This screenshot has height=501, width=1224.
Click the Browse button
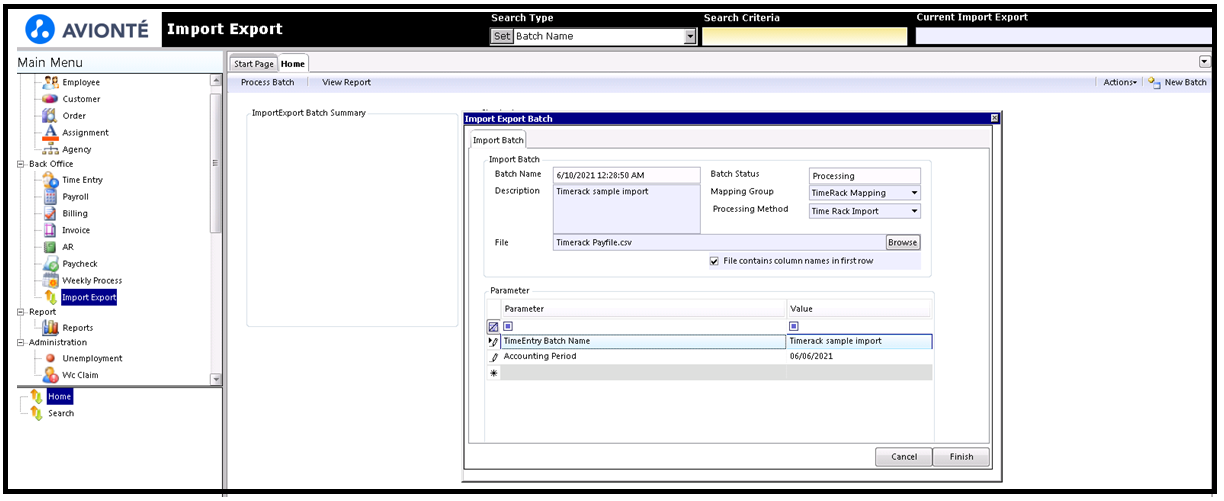[x=902, y=242]
